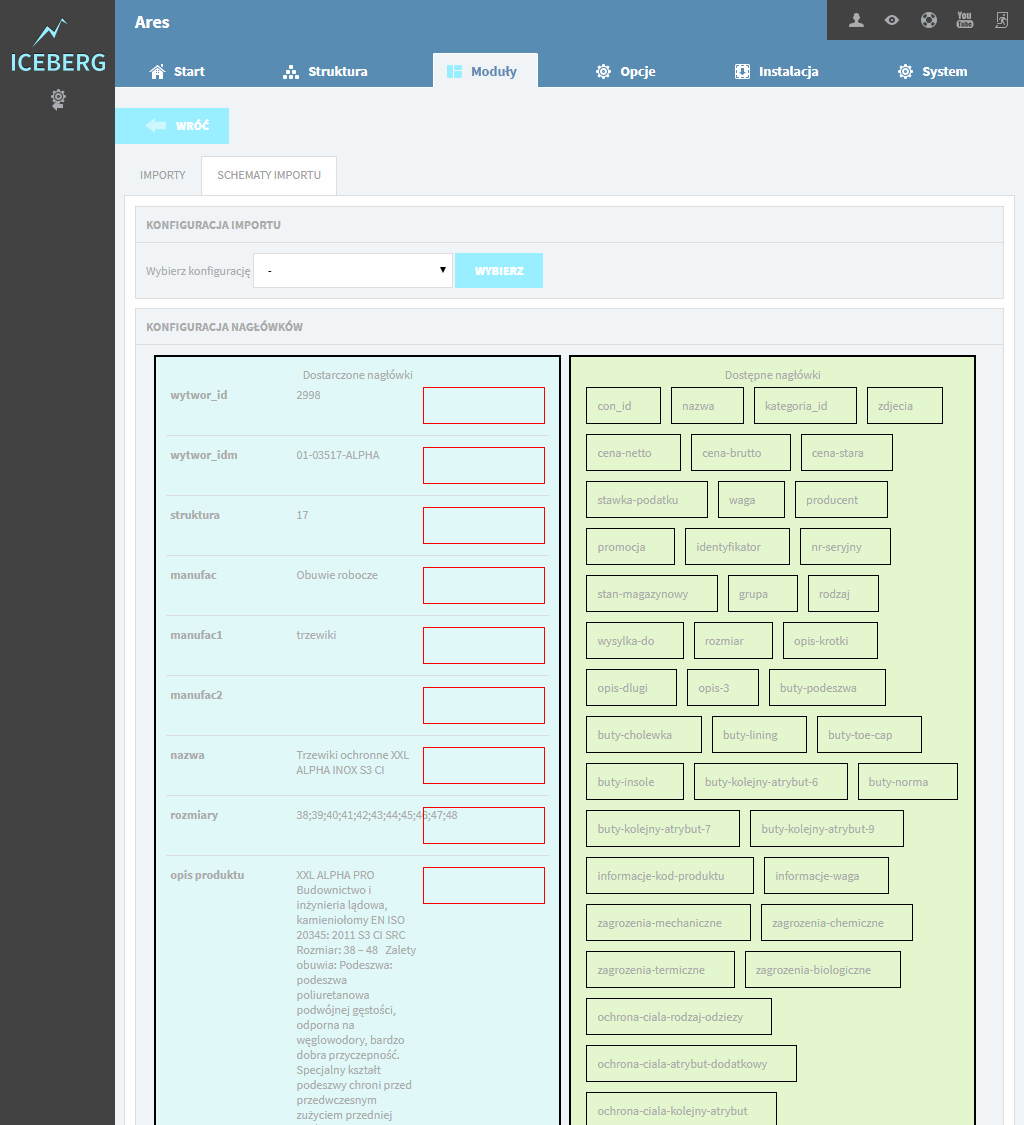Select the buty-norma header tag
Image resolution: width=1024 pixels, height=1125 pixels.
pyautogui.click(x=908, y=781)
